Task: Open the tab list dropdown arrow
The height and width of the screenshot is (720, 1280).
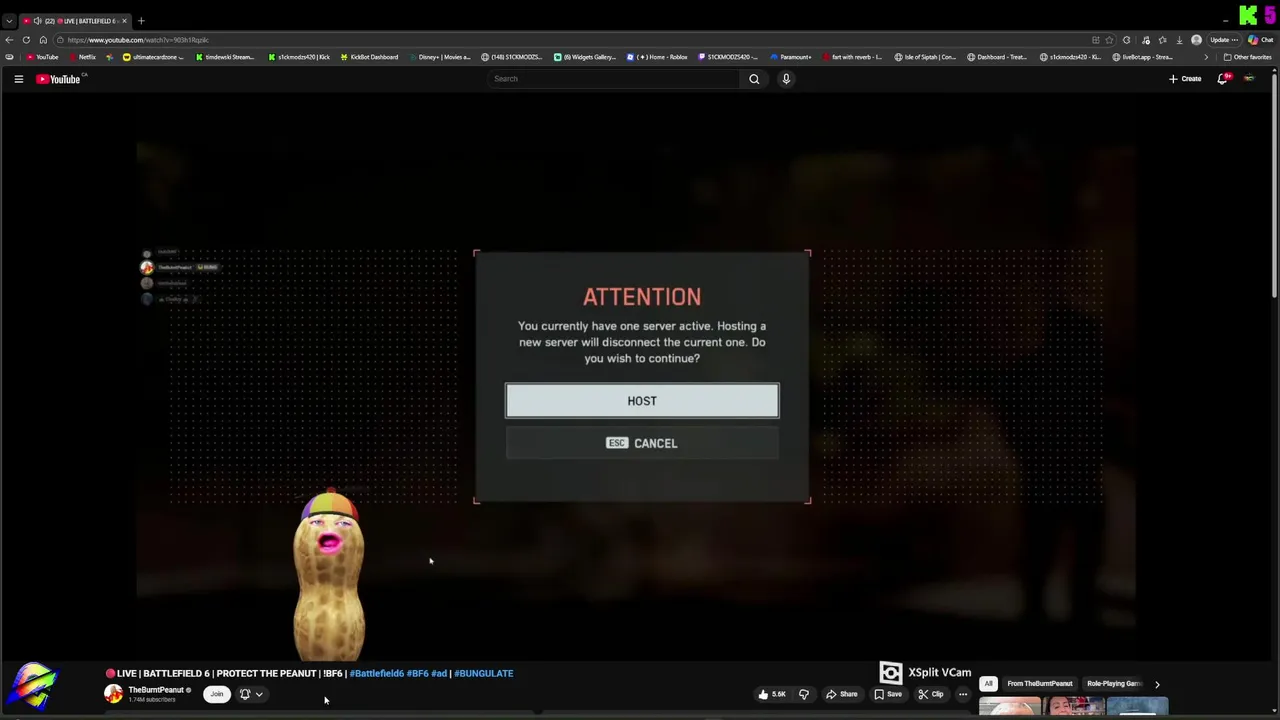Action: pos(9,21)
